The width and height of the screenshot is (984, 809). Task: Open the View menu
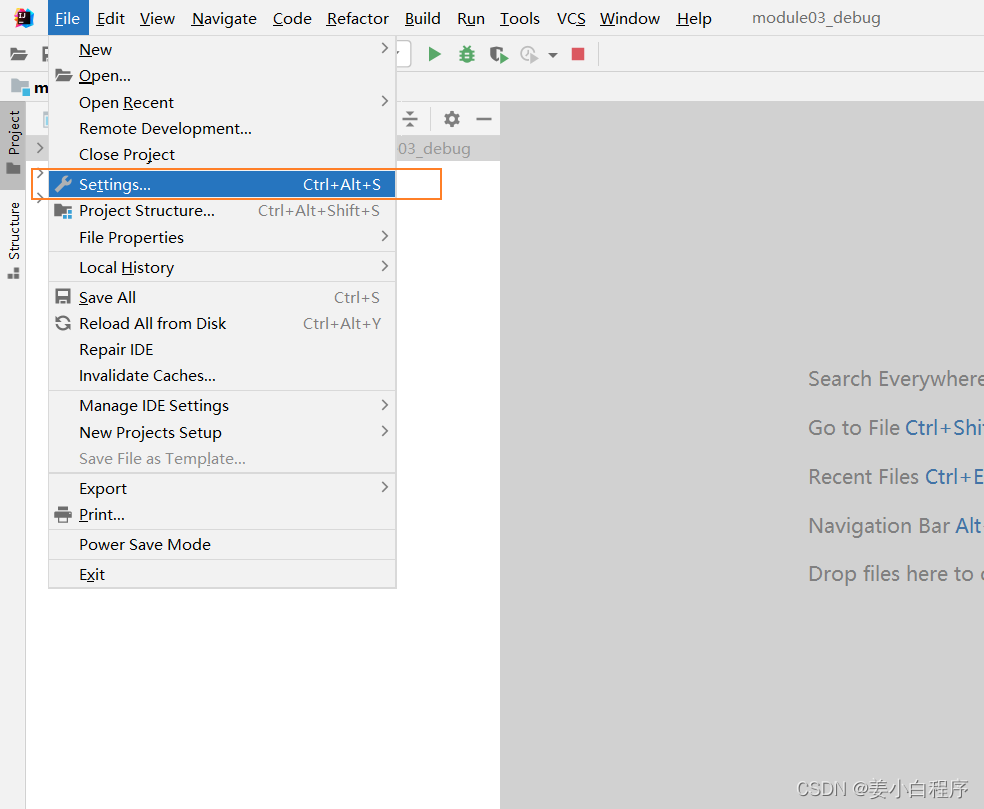click(x=157, y=19)
